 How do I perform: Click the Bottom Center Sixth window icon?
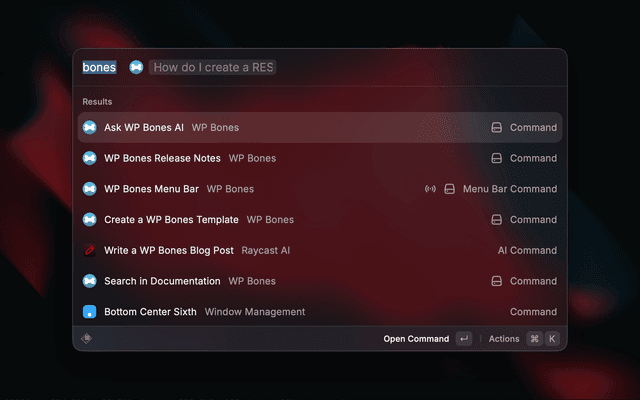click(x=89, y=312)
